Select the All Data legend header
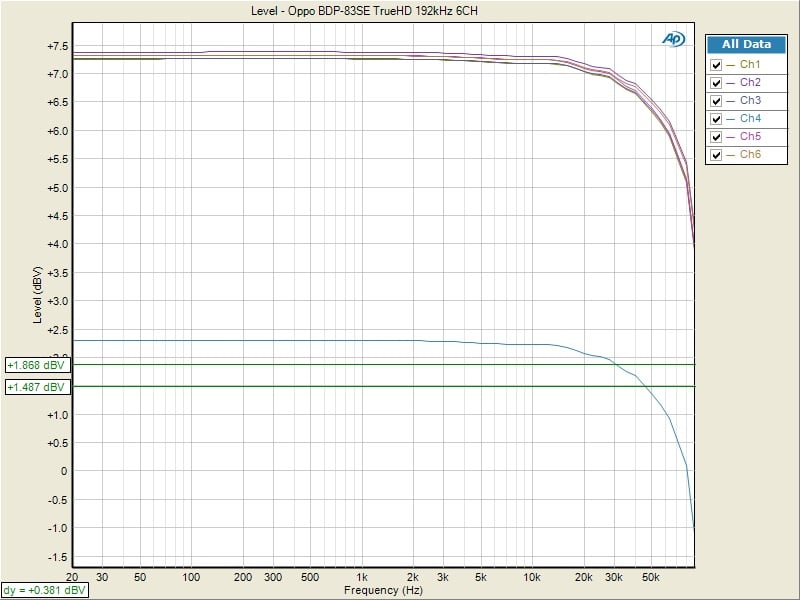The width and height of the screenshot is (800, 600). point(746,44)
